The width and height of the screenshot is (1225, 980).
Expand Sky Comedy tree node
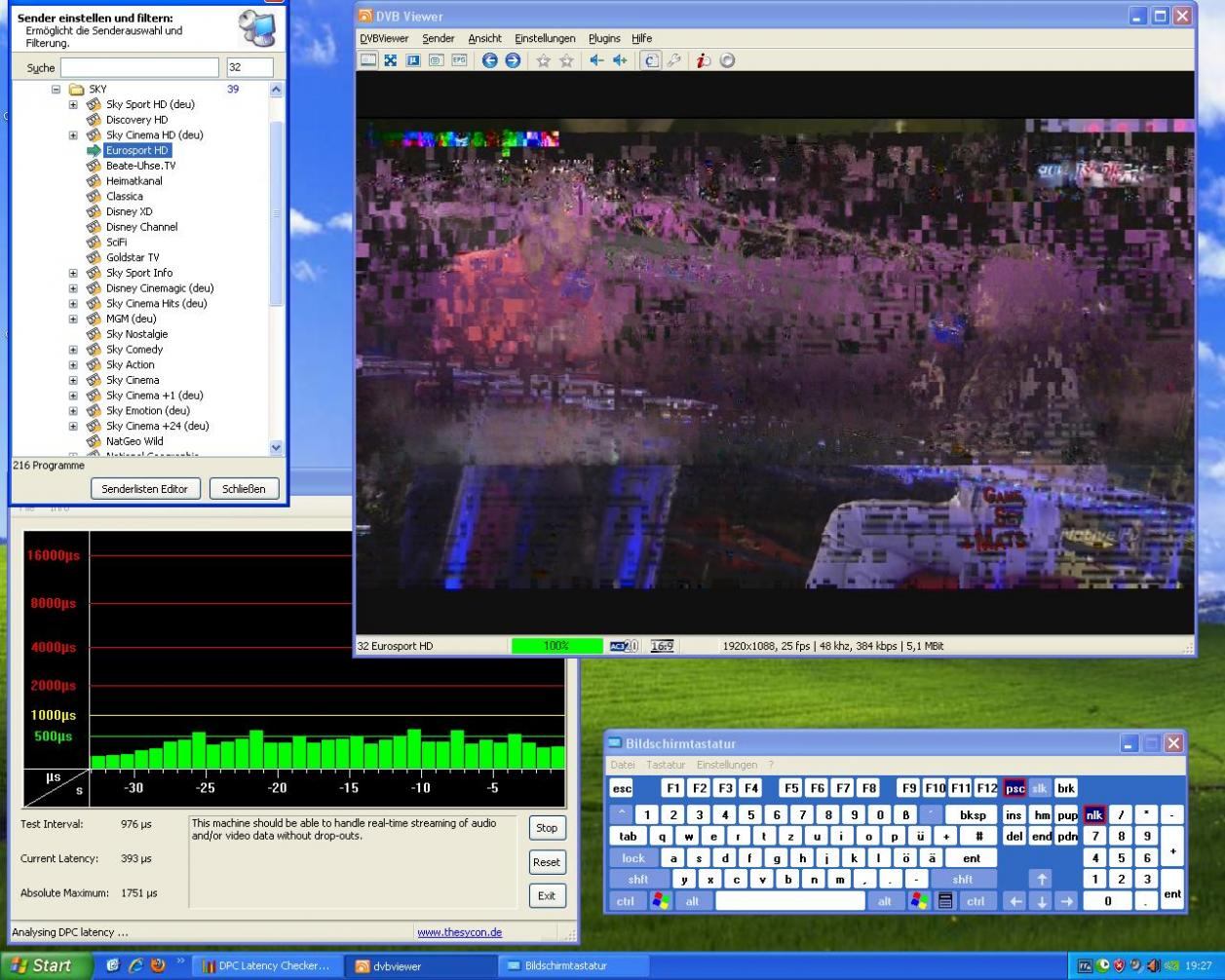click(x=73, y=350)
